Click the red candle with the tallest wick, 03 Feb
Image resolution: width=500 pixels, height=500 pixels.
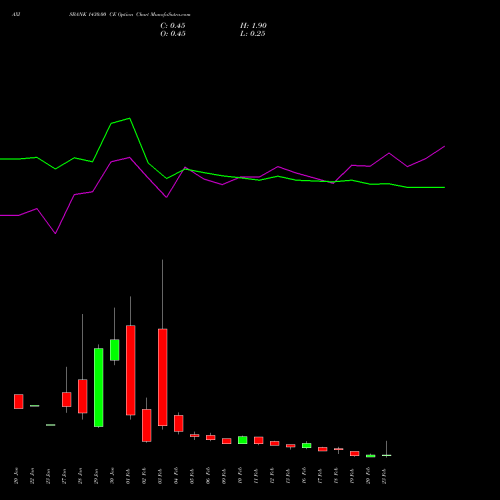point(163,377)
